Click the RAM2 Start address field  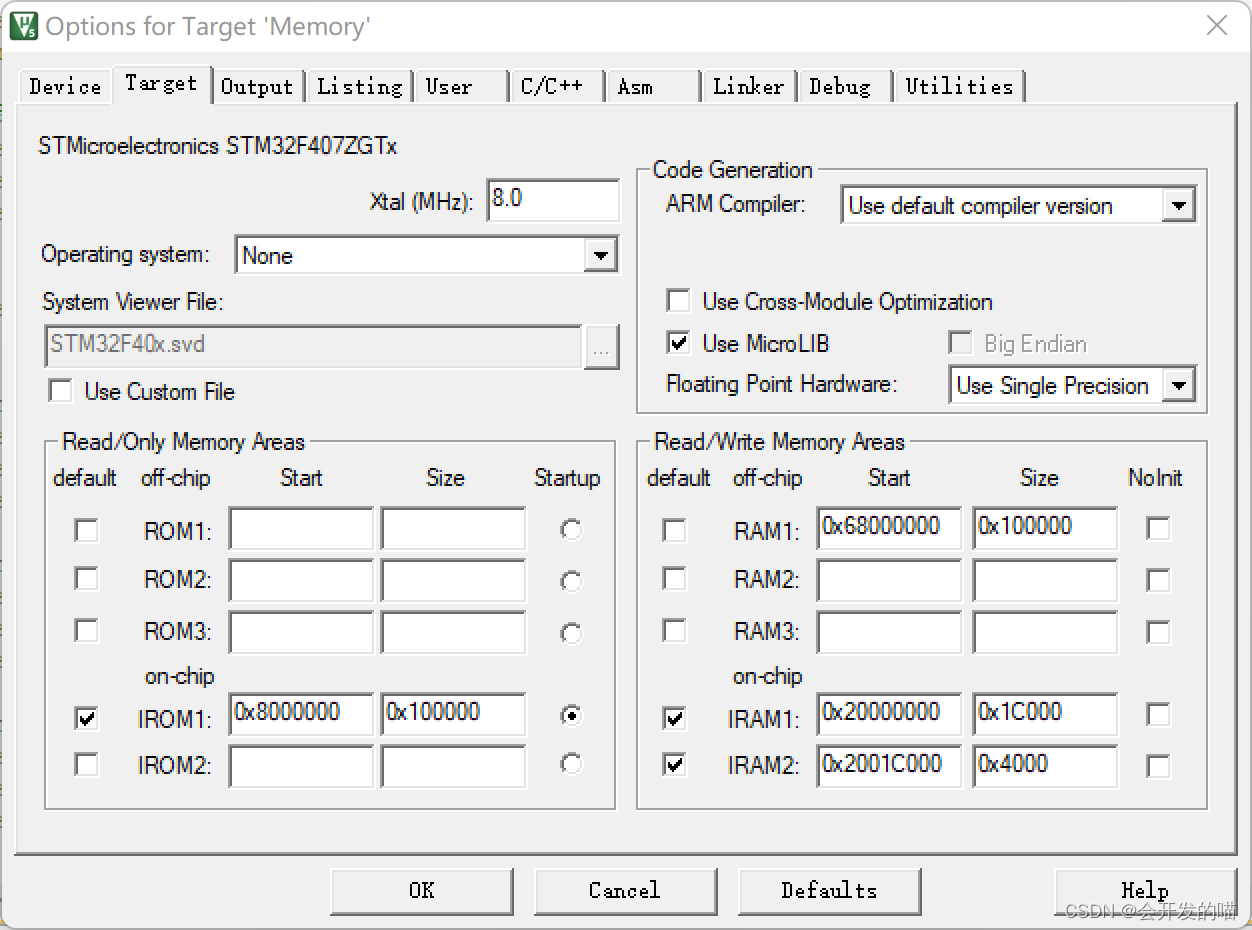point(889,581)
